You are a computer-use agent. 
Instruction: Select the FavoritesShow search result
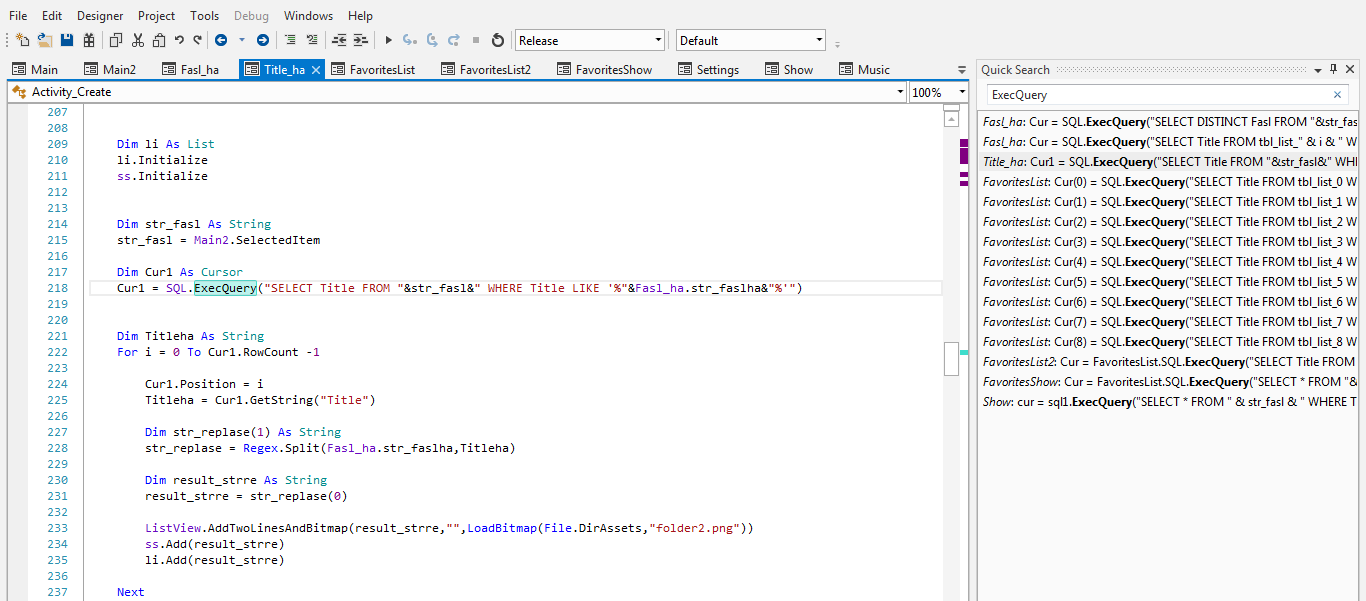(1168, 382)
